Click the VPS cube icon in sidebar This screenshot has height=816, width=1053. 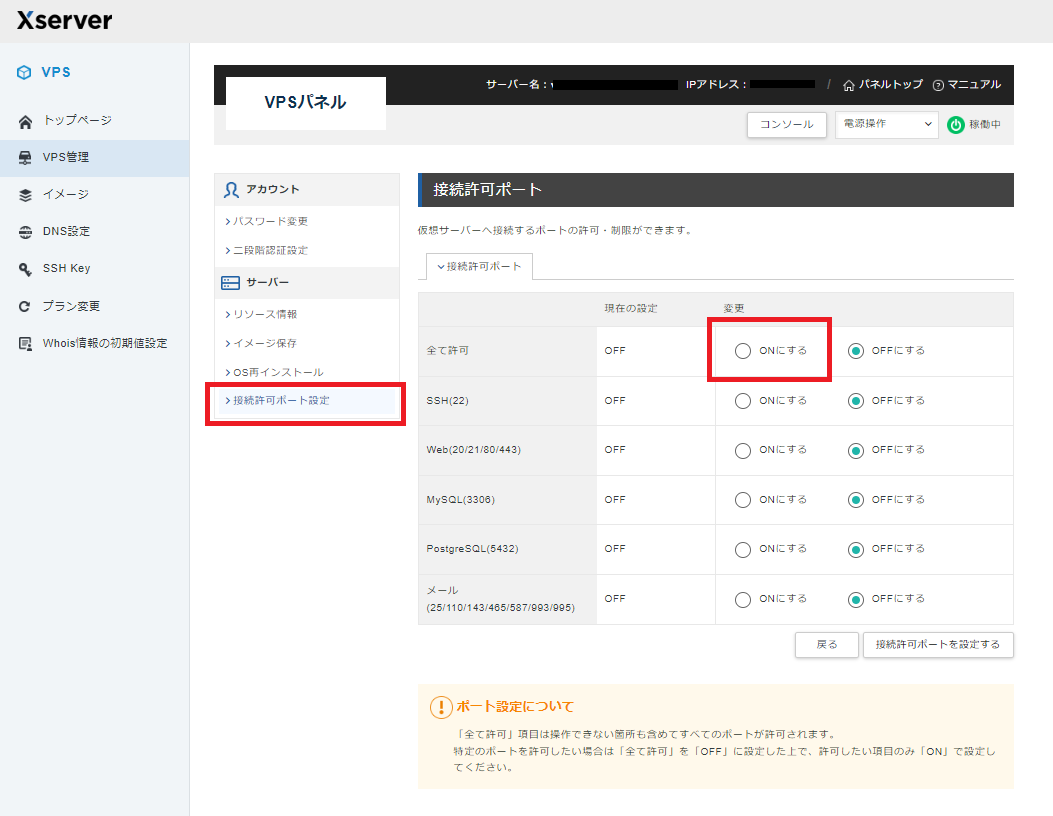coord(25,72)
